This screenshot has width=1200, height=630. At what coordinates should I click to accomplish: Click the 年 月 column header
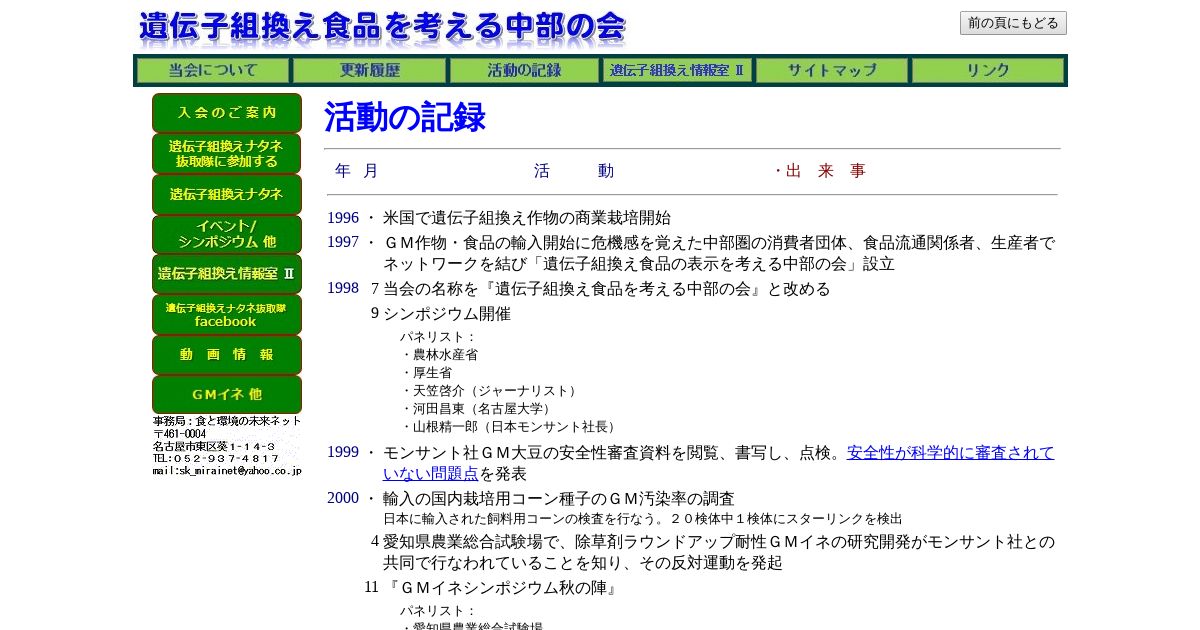(x=357, y=171)
